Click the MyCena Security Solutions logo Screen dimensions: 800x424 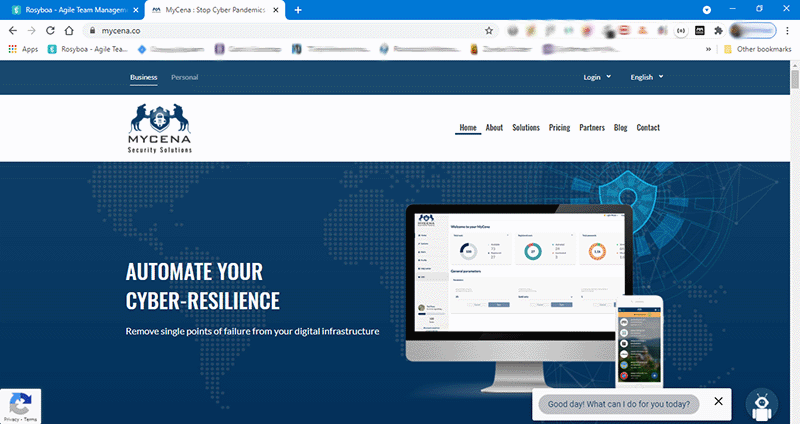pyautogui.click(x=161, y=129)
